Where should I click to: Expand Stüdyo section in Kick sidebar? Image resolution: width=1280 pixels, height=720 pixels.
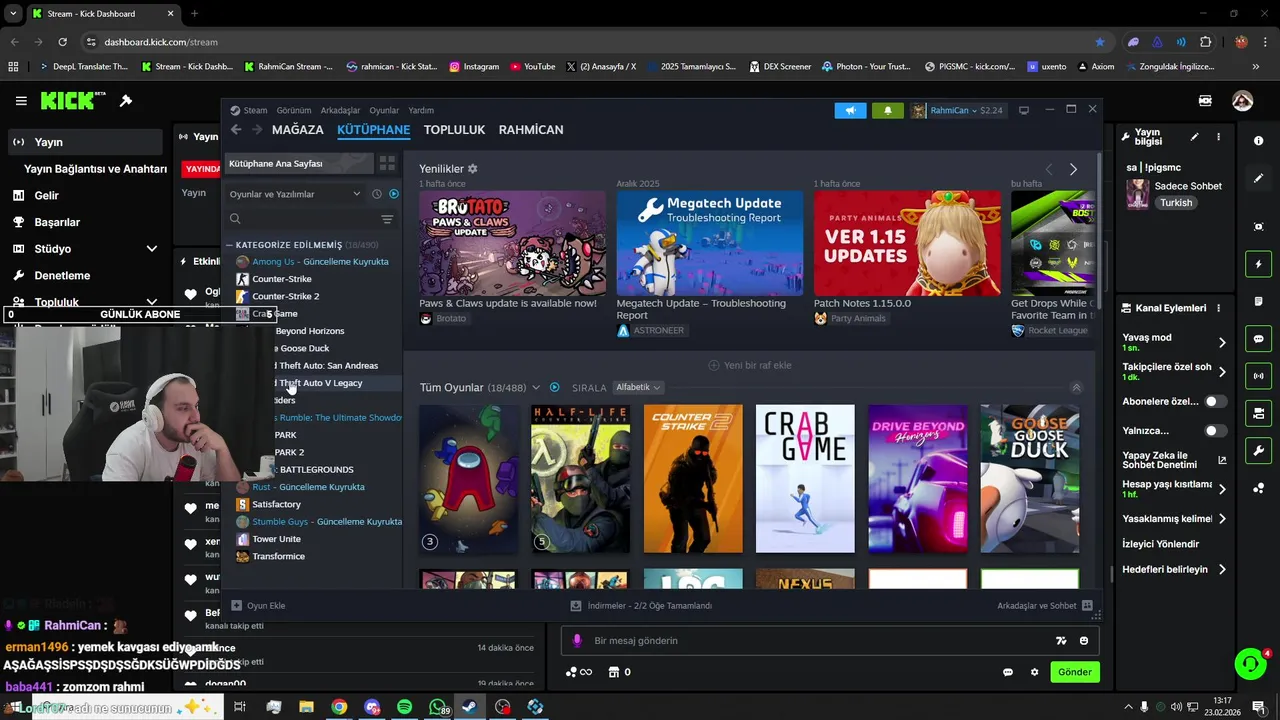152,249
